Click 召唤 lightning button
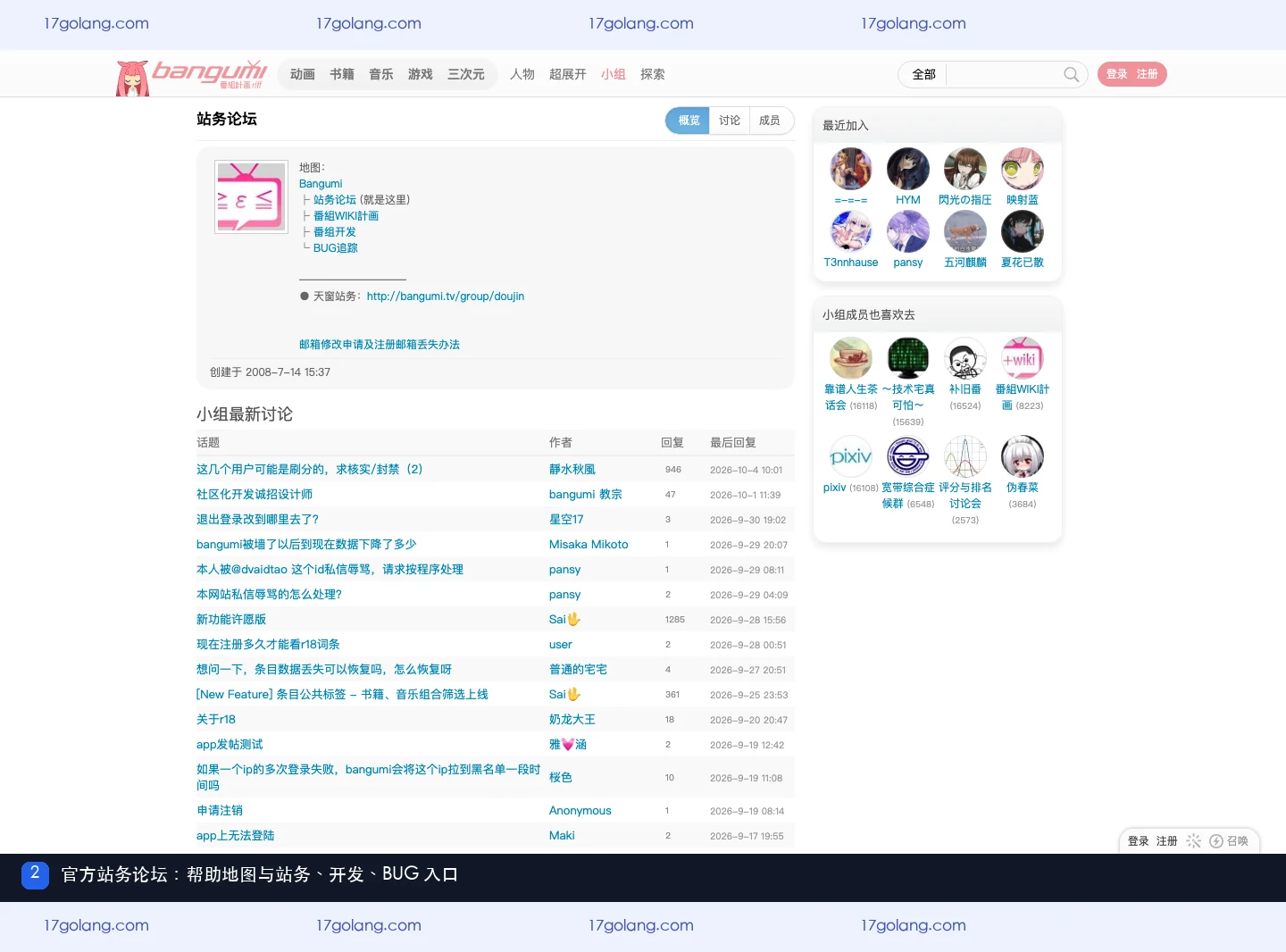The width and height of the screenshot is (1286, 952). [x=1229, y=841]
